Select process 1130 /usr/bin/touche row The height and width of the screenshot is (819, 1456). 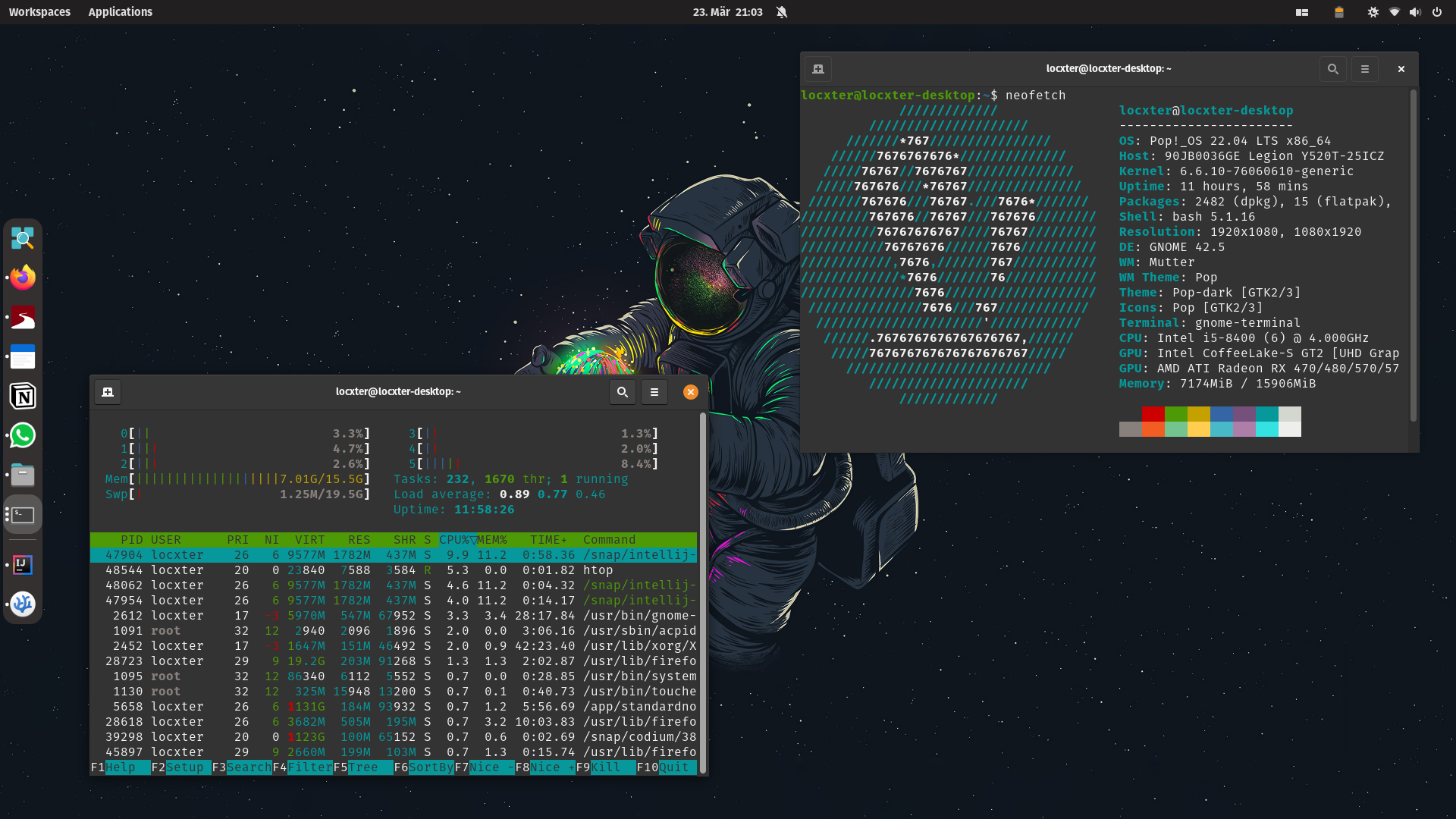(x=394, y=692)
